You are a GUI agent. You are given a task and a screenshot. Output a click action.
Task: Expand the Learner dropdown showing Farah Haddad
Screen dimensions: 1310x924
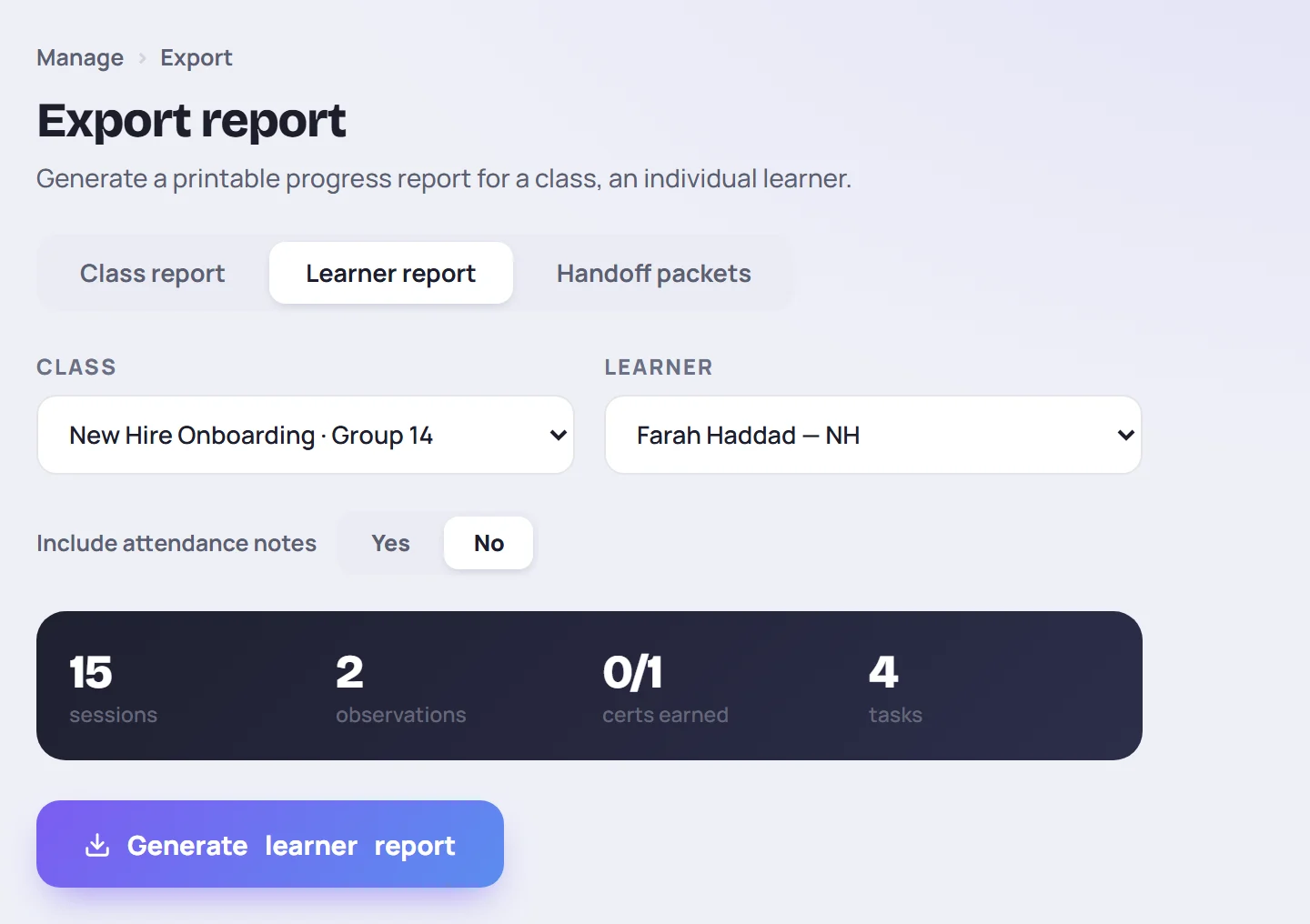(873, 435)
